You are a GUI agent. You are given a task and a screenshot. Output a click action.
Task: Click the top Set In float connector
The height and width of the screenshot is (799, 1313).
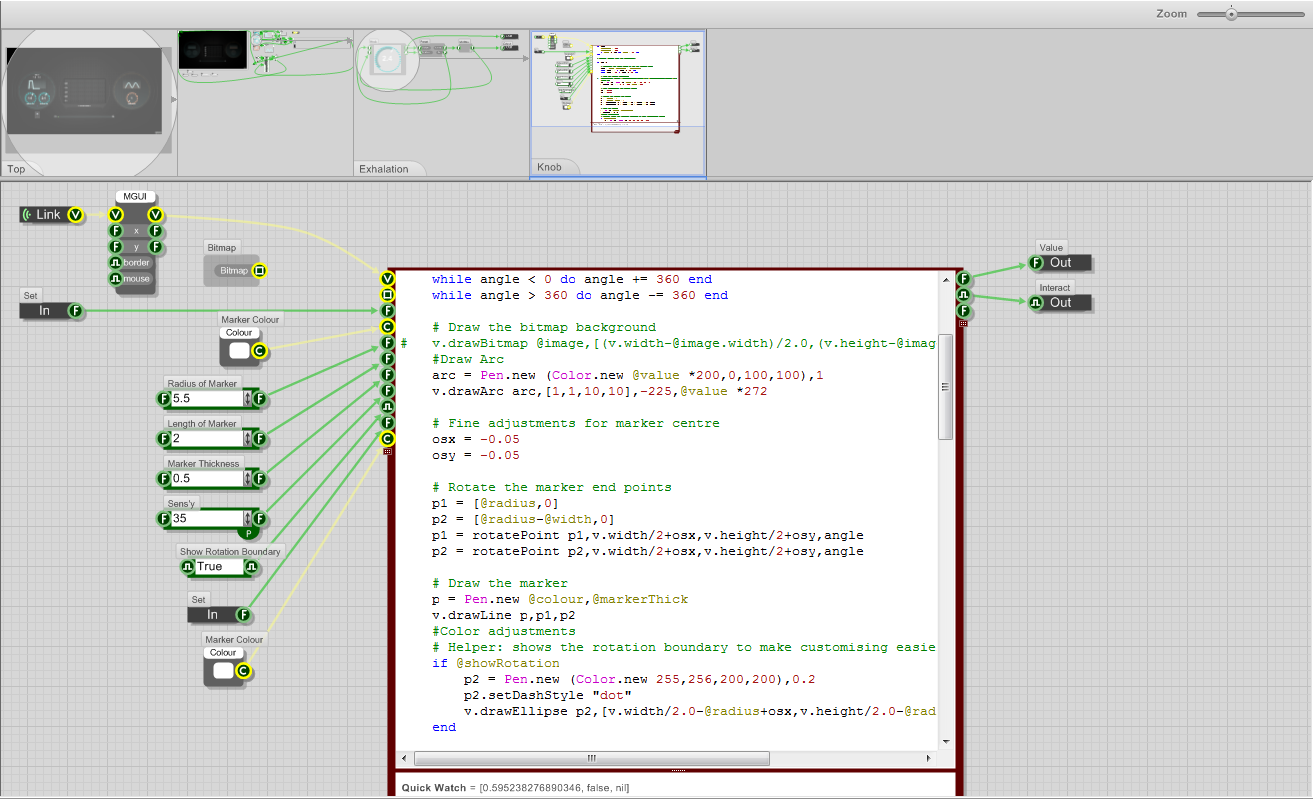tap(75, 311)
